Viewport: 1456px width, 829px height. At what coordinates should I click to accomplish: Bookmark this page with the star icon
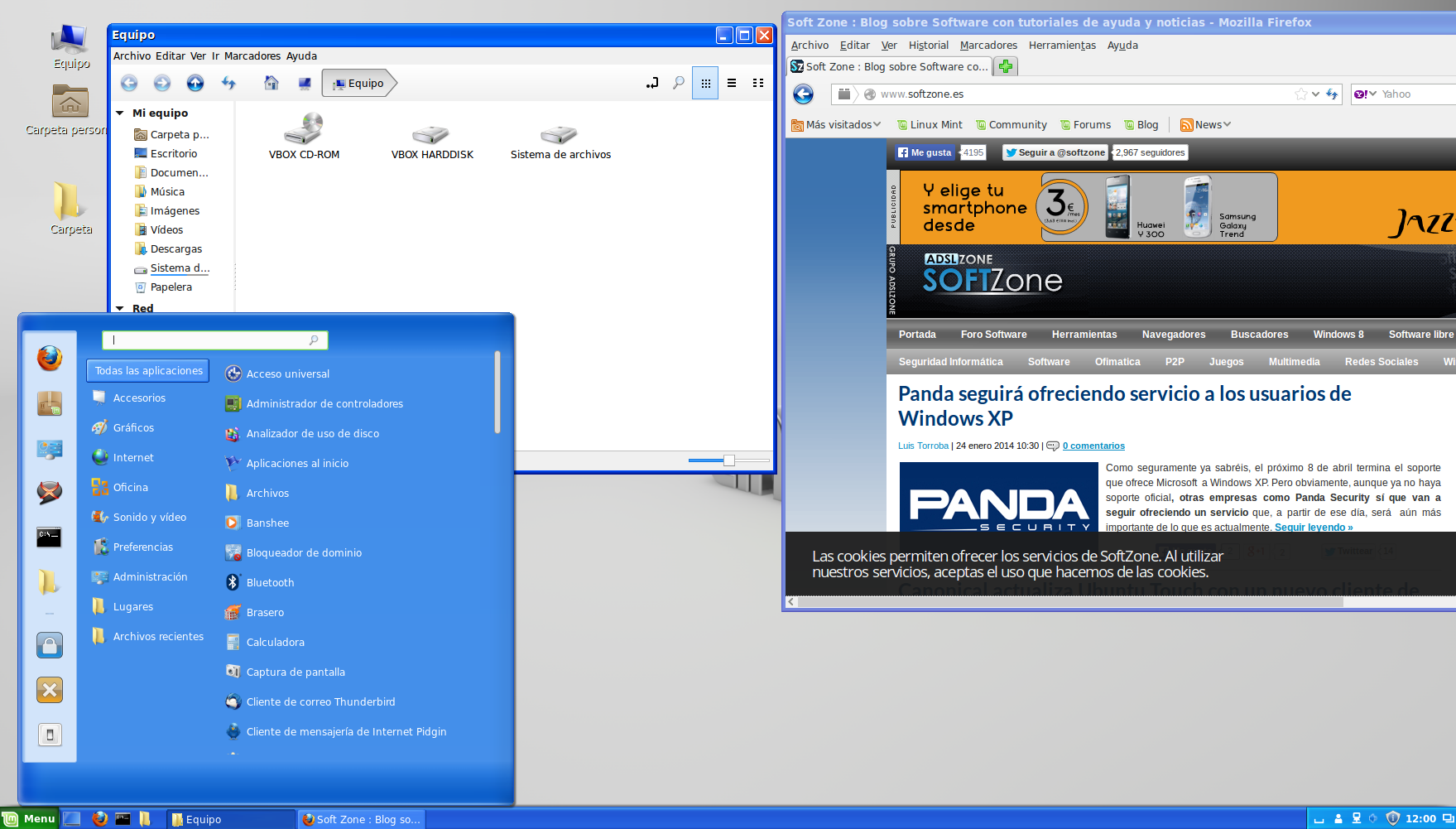(x=1300, y=94)
